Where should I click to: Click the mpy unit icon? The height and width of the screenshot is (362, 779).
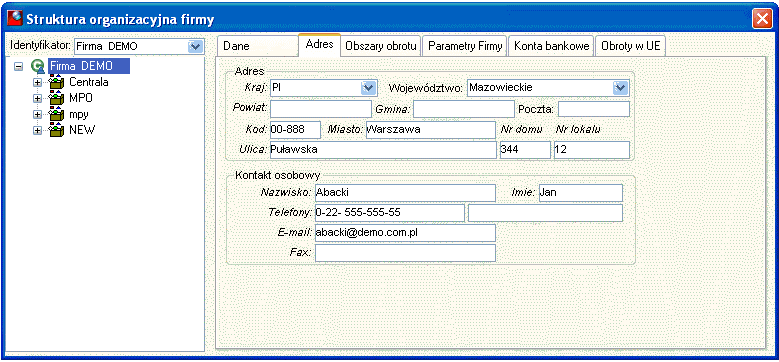[x=57, y=114]
